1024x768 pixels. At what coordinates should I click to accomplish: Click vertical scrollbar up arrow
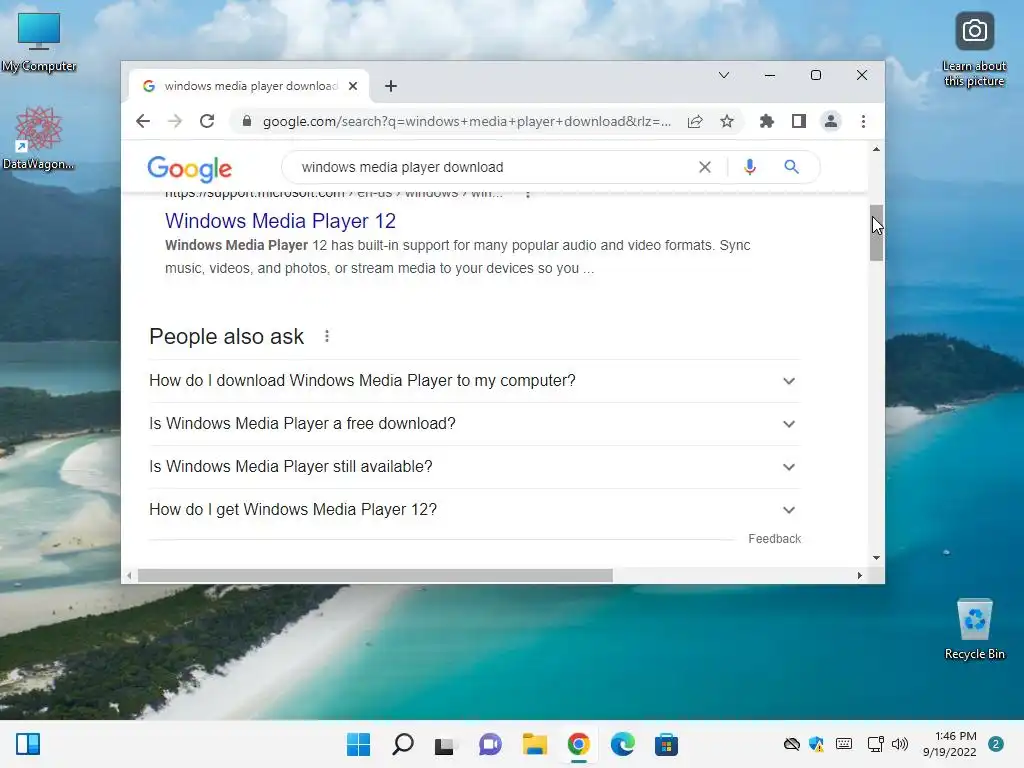tap(876, 150)
